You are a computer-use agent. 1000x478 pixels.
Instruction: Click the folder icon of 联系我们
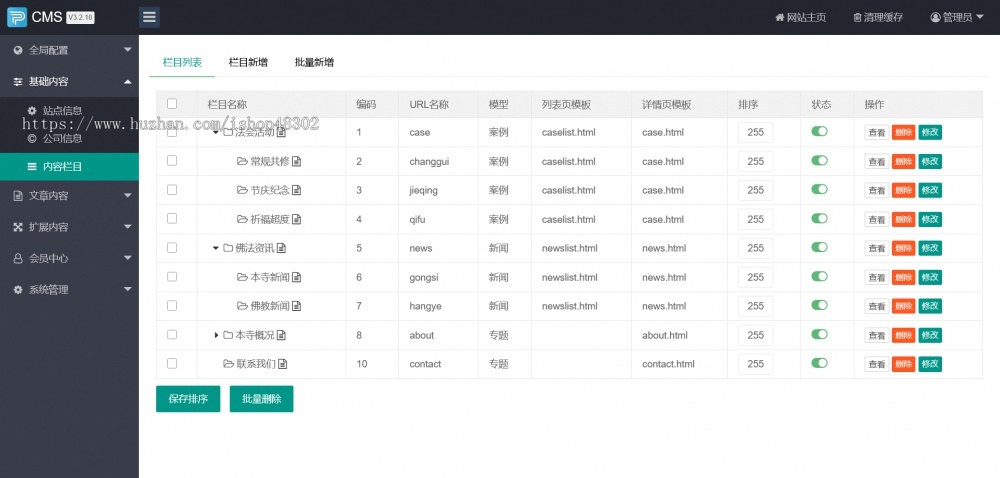(228, 364)
